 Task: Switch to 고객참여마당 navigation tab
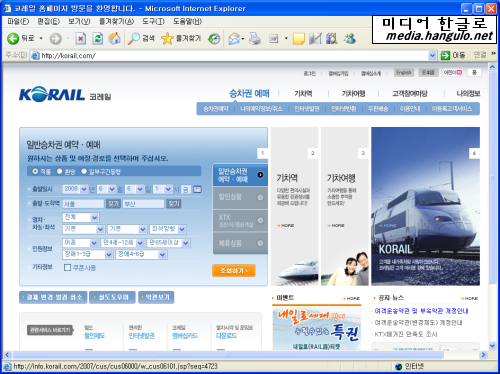[410, 94]
